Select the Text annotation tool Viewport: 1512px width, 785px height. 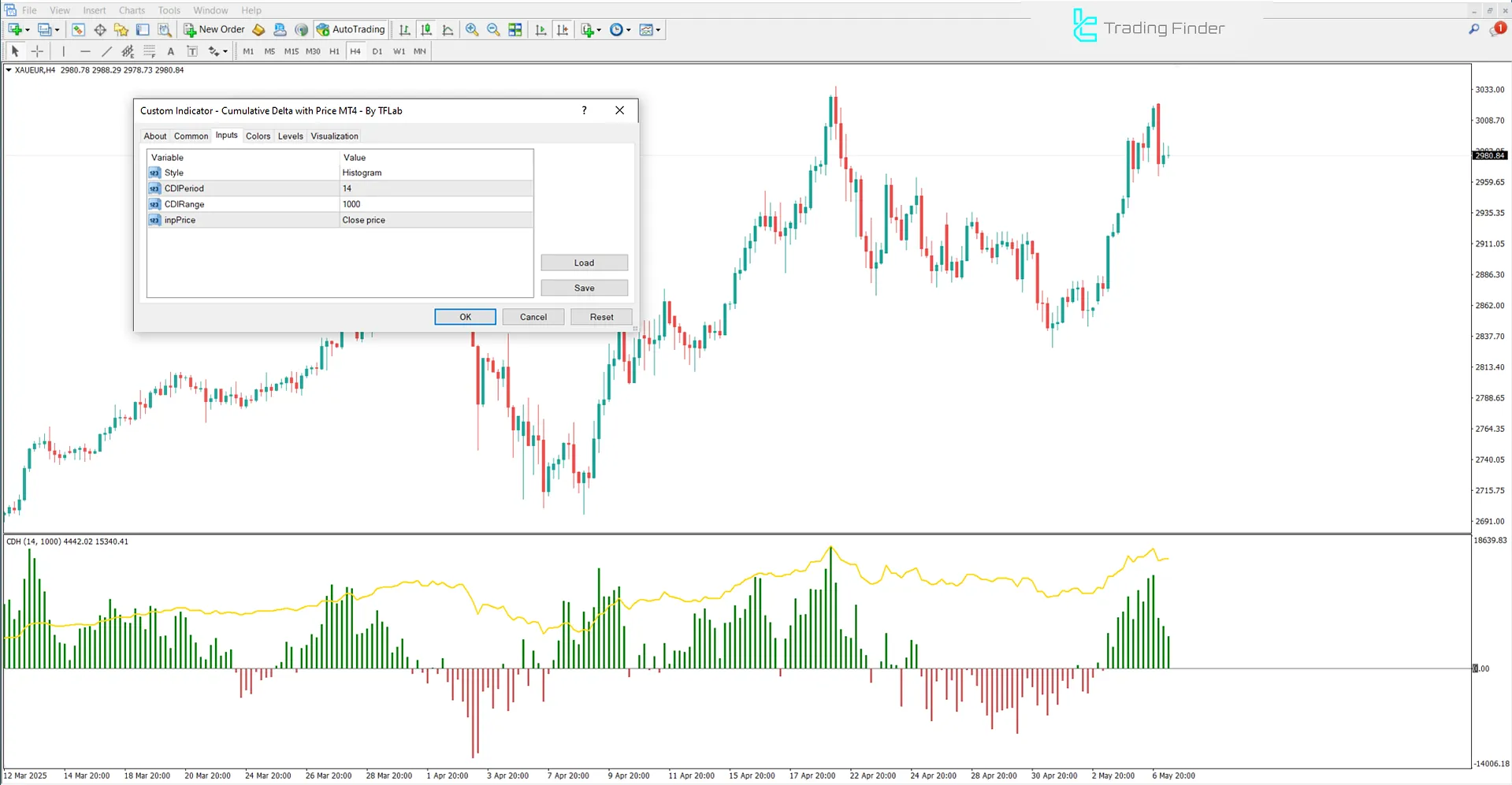(x=171, y=50)
